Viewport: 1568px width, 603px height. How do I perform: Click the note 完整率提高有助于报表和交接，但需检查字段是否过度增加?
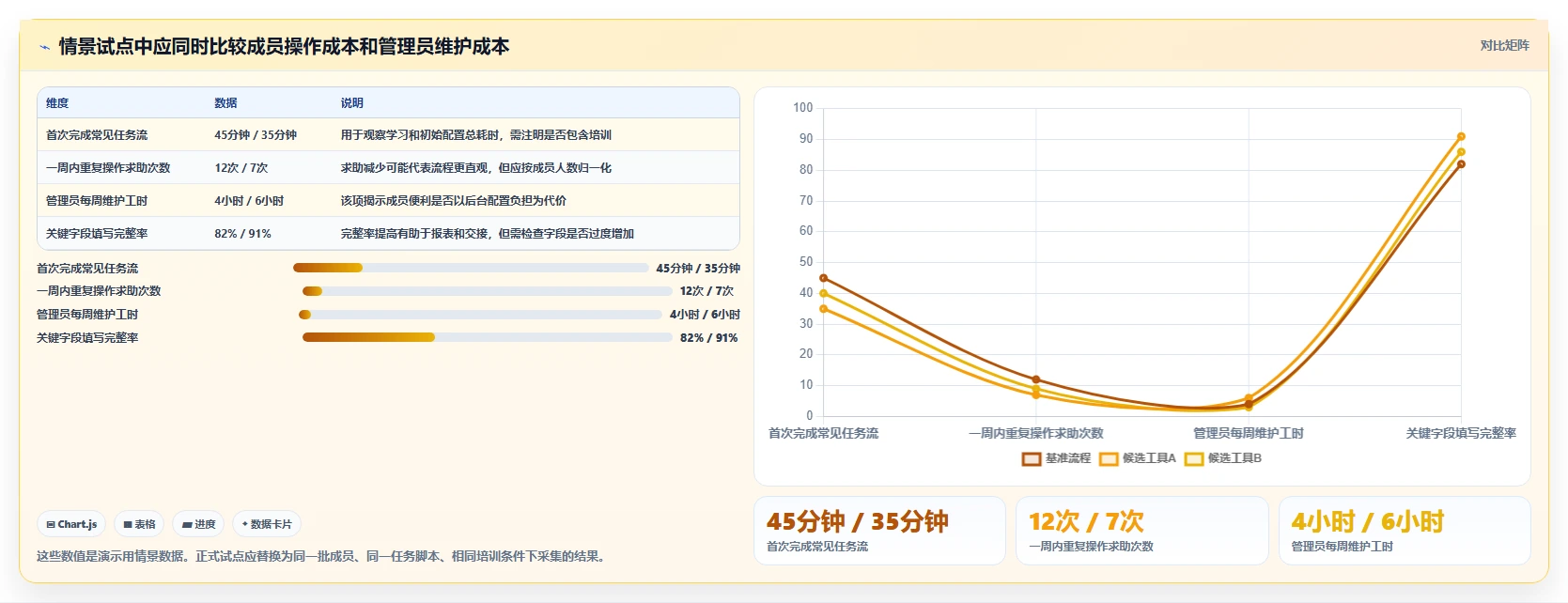coord(487,234)
